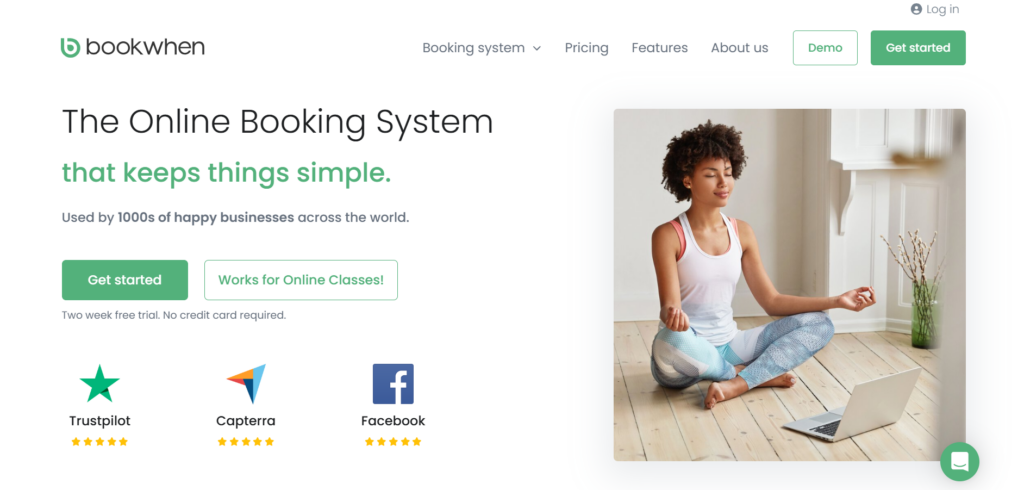Click the Log in link
This screenshot has height=490, width=1024.
point(942,9)
